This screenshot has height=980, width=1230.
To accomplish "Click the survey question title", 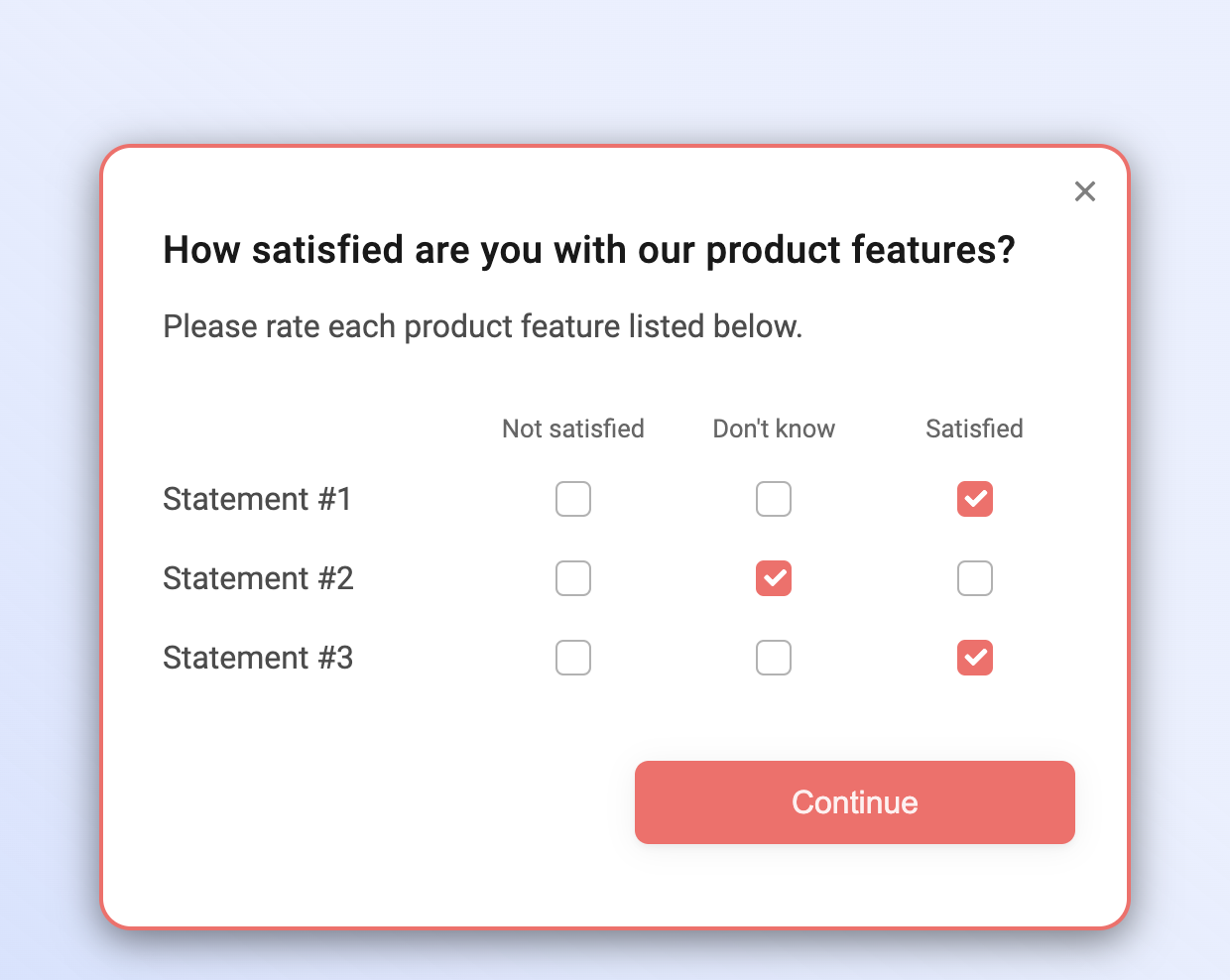I will [x=589, y=250].
